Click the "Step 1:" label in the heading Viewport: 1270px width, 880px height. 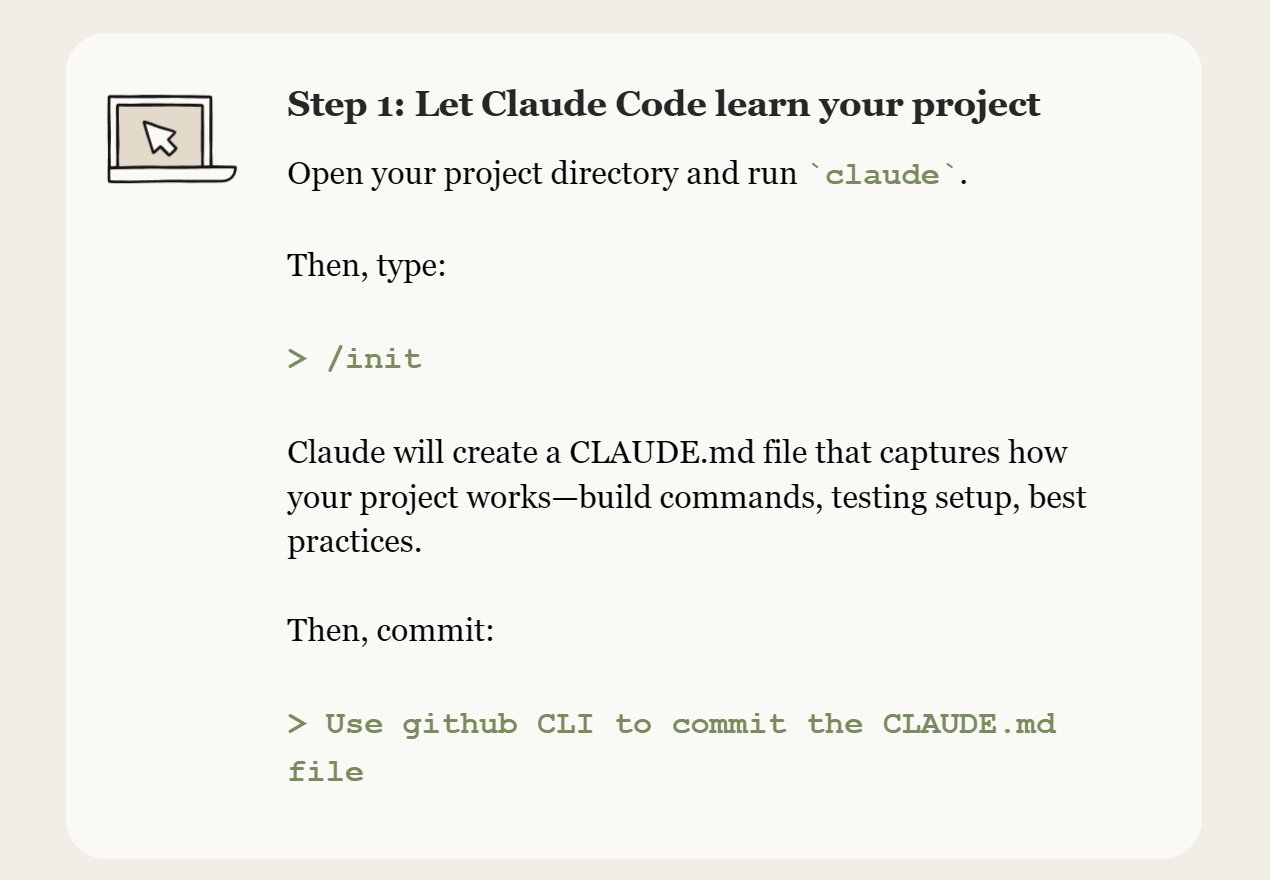pos(346,104)
